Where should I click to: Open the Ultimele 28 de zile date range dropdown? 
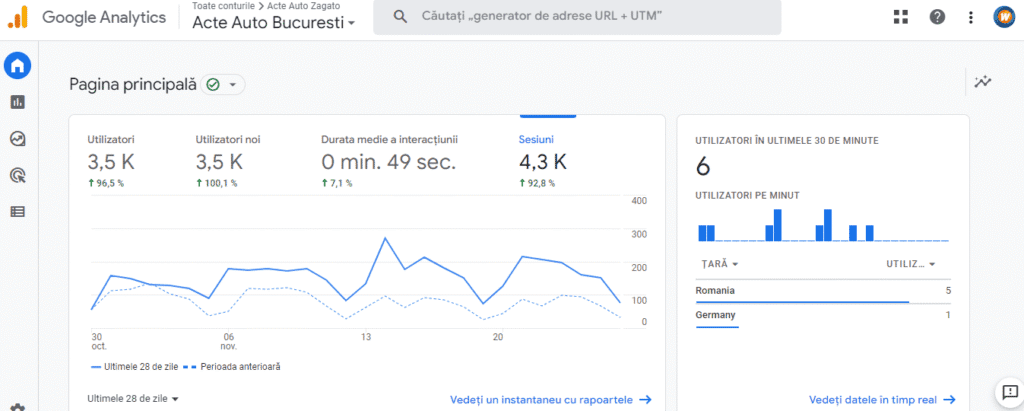pos(133,399)
